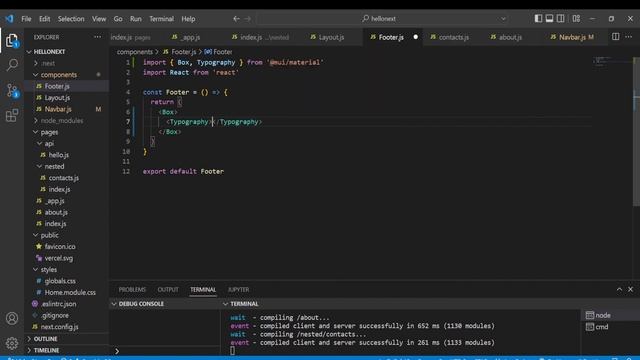
Task: Click the hellonext command center search box
Action: (383, 19)
